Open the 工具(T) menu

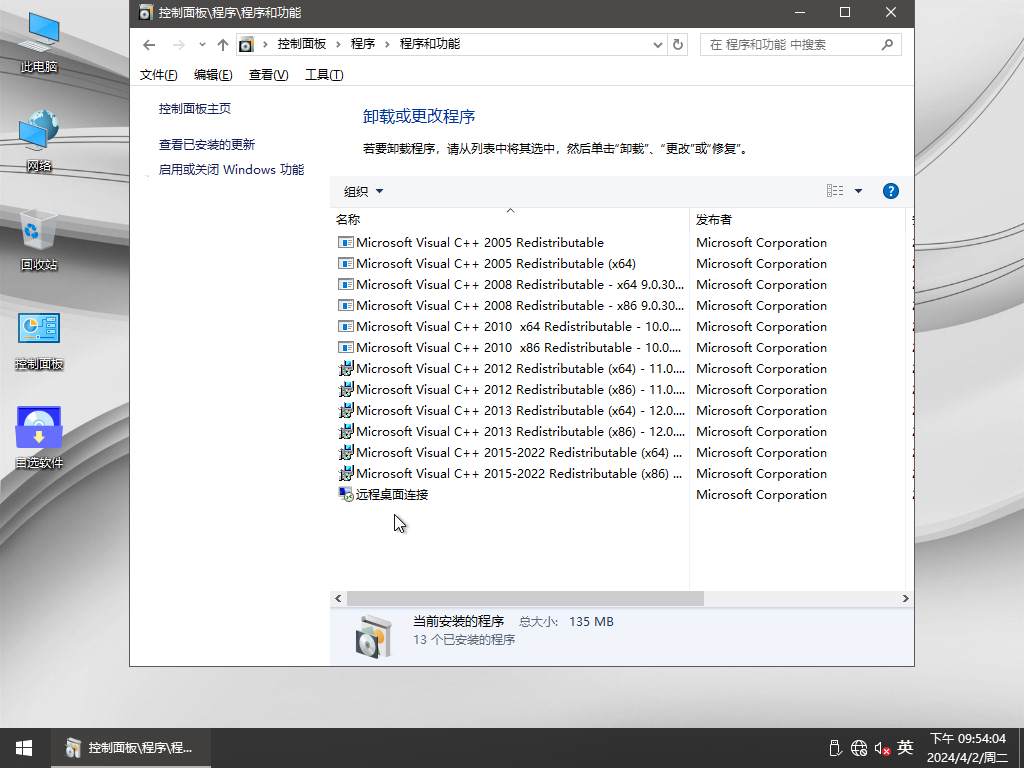[323, 75]
